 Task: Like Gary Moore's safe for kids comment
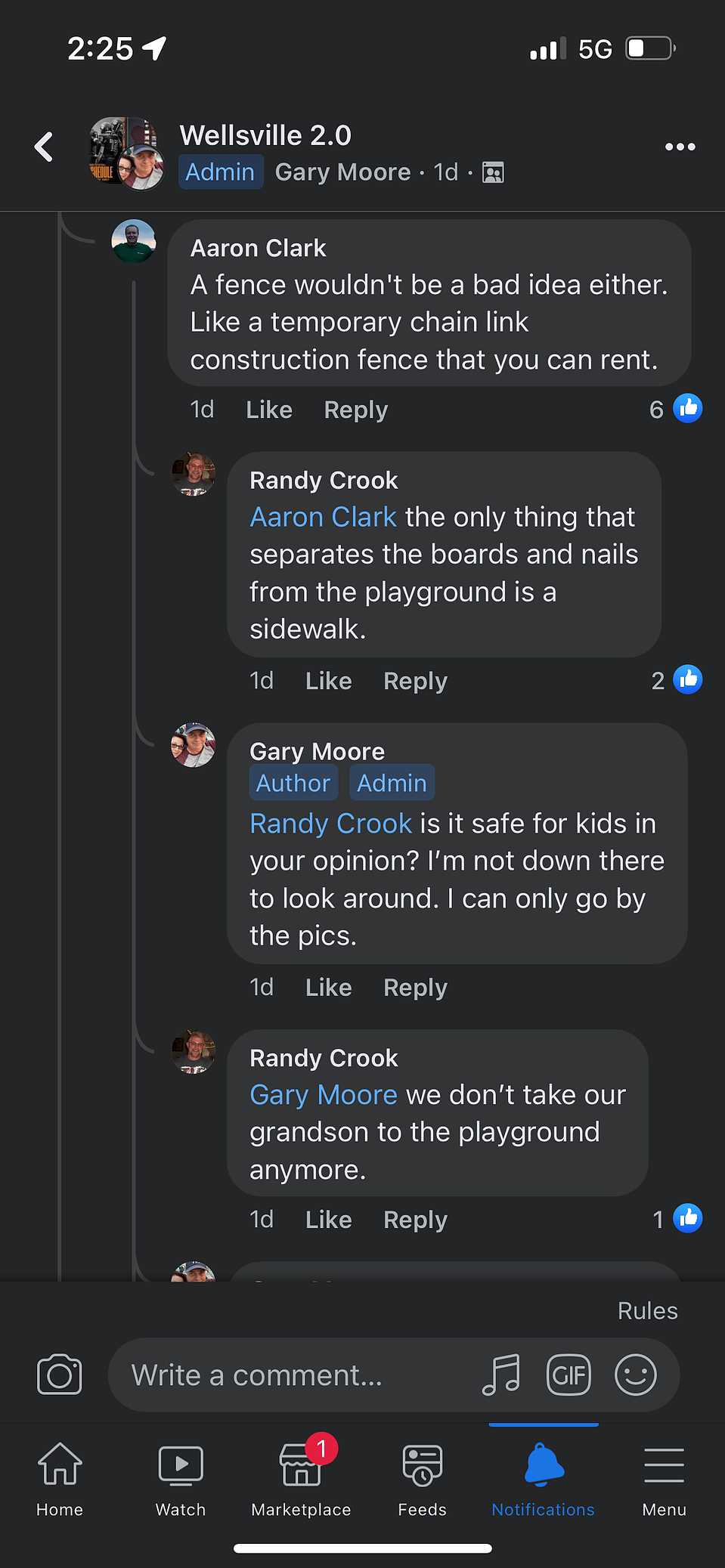tap(329, 987)
